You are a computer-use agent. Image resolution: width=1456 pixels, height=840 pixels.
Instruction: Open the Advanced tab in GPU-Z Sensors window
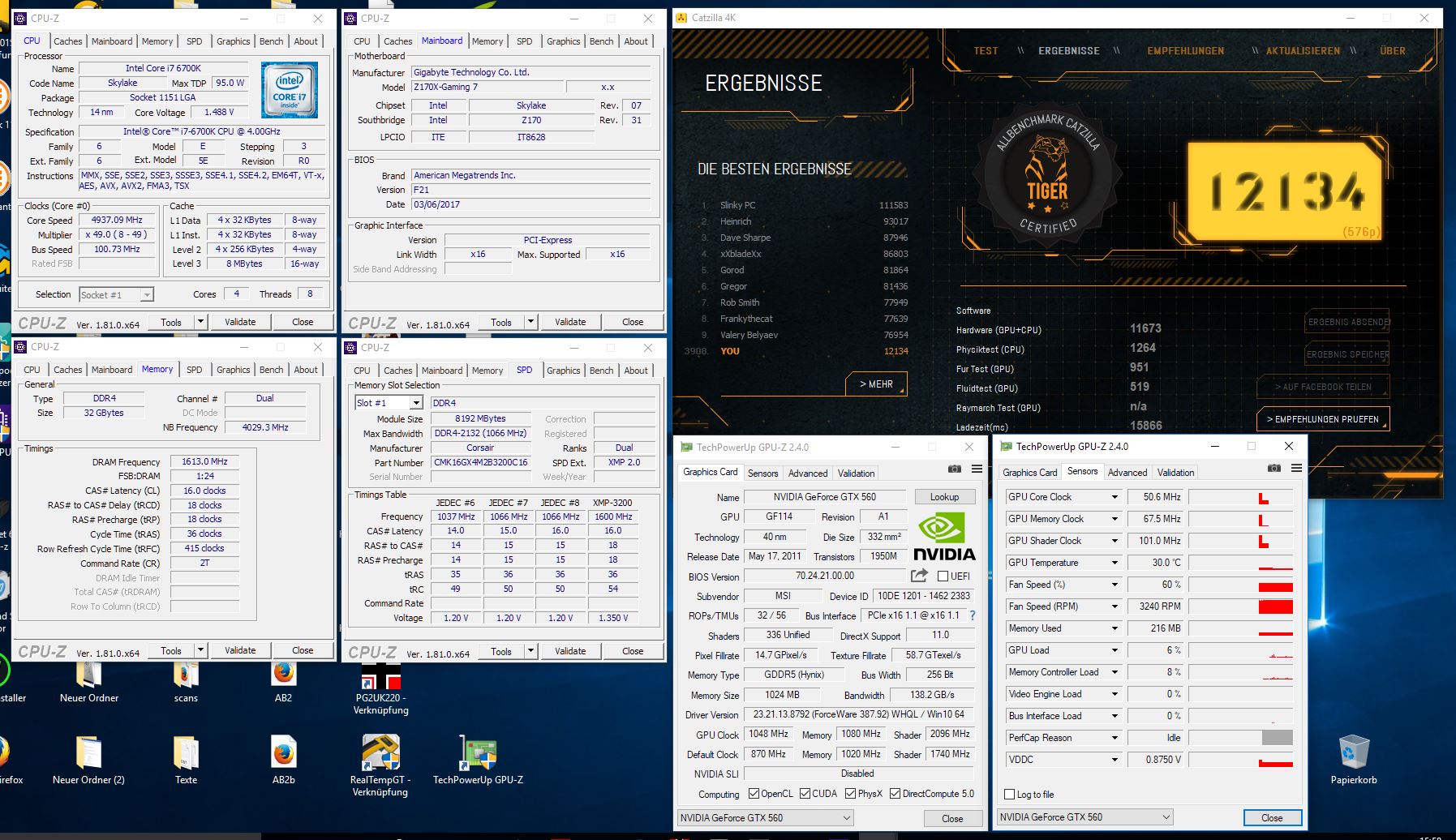[1127, 473]
